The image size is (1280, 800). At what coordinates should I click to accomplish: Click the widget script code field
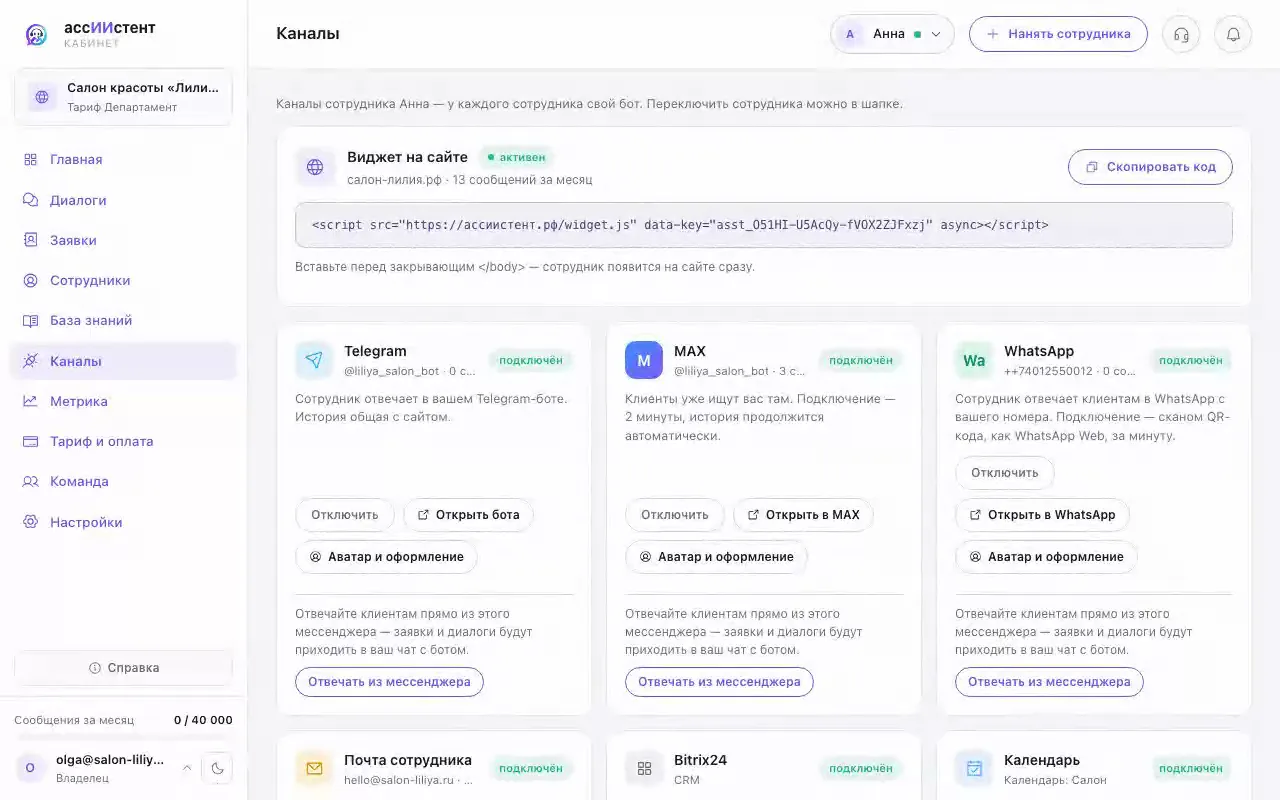[764, 225]
